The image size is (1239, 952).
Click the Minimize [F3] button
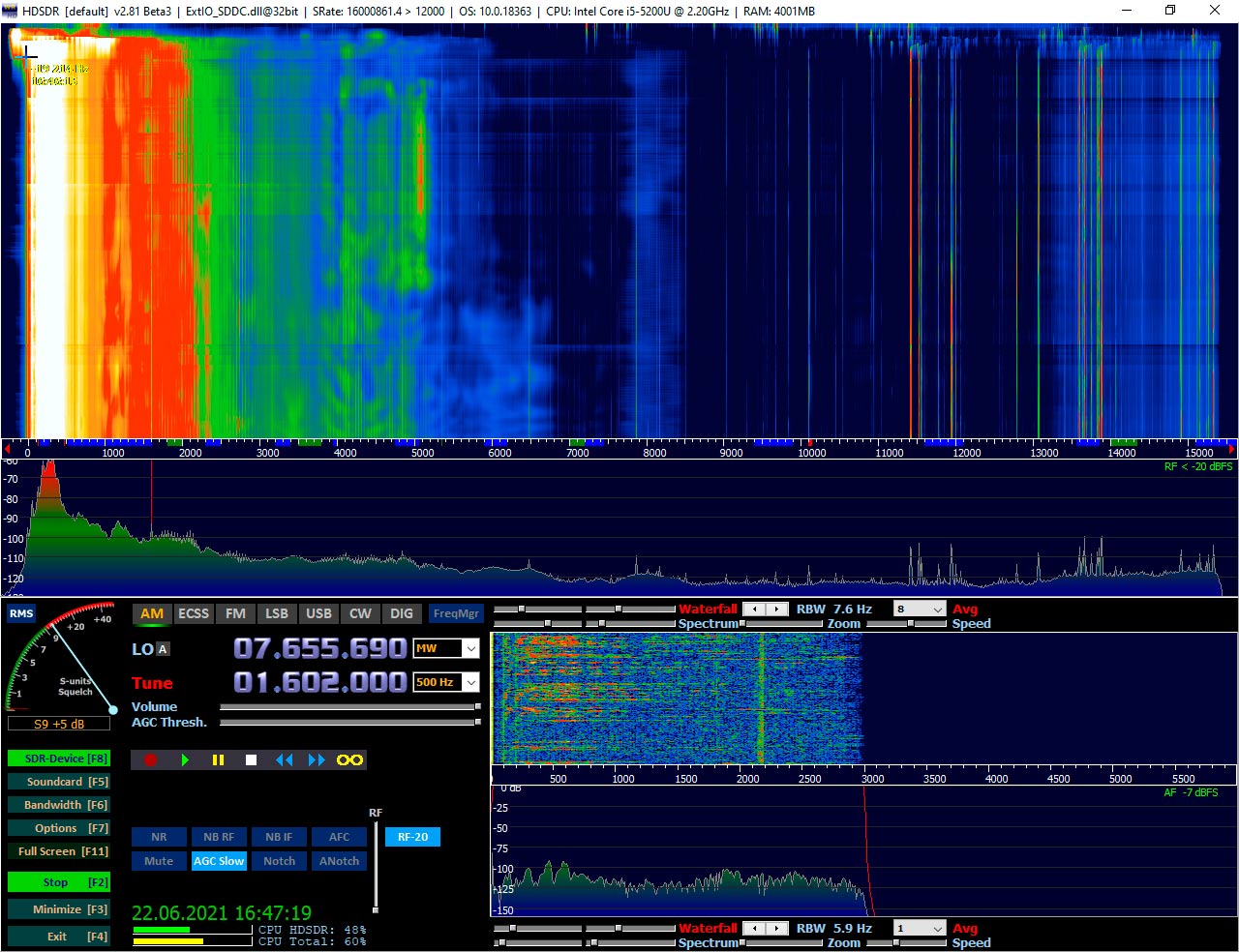coord(58,909)
